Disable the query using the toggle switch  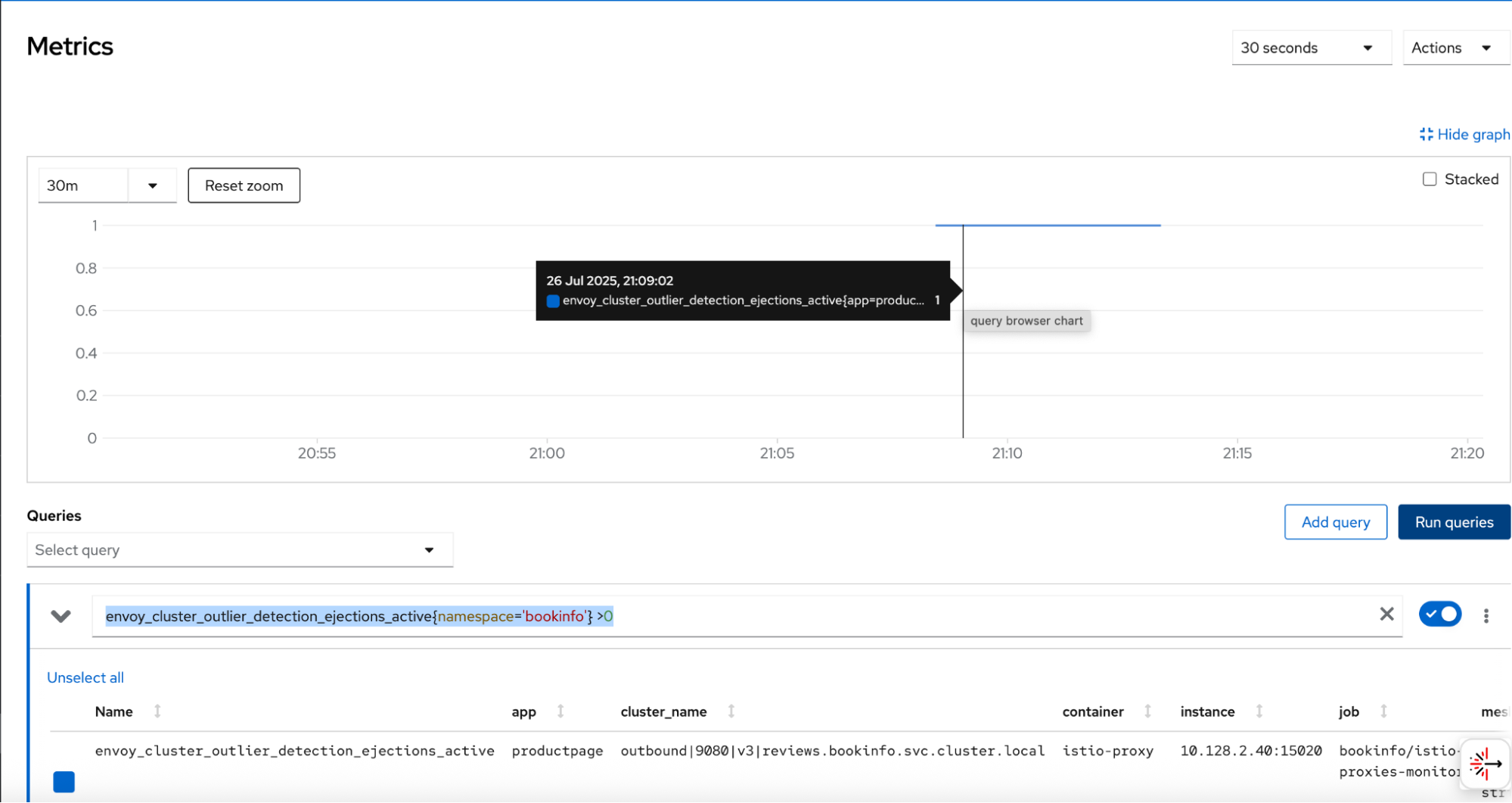pos(1439,614)
